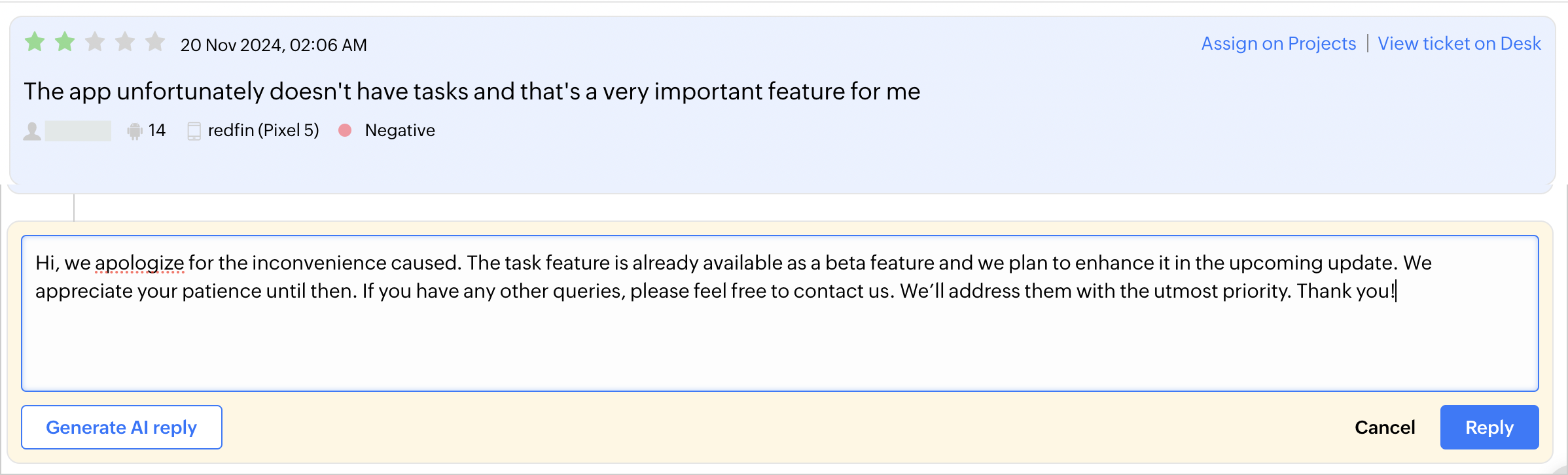Click the Negative sentiment label
The height and width of the screenshot is (475, 1568).
(400, 131)
